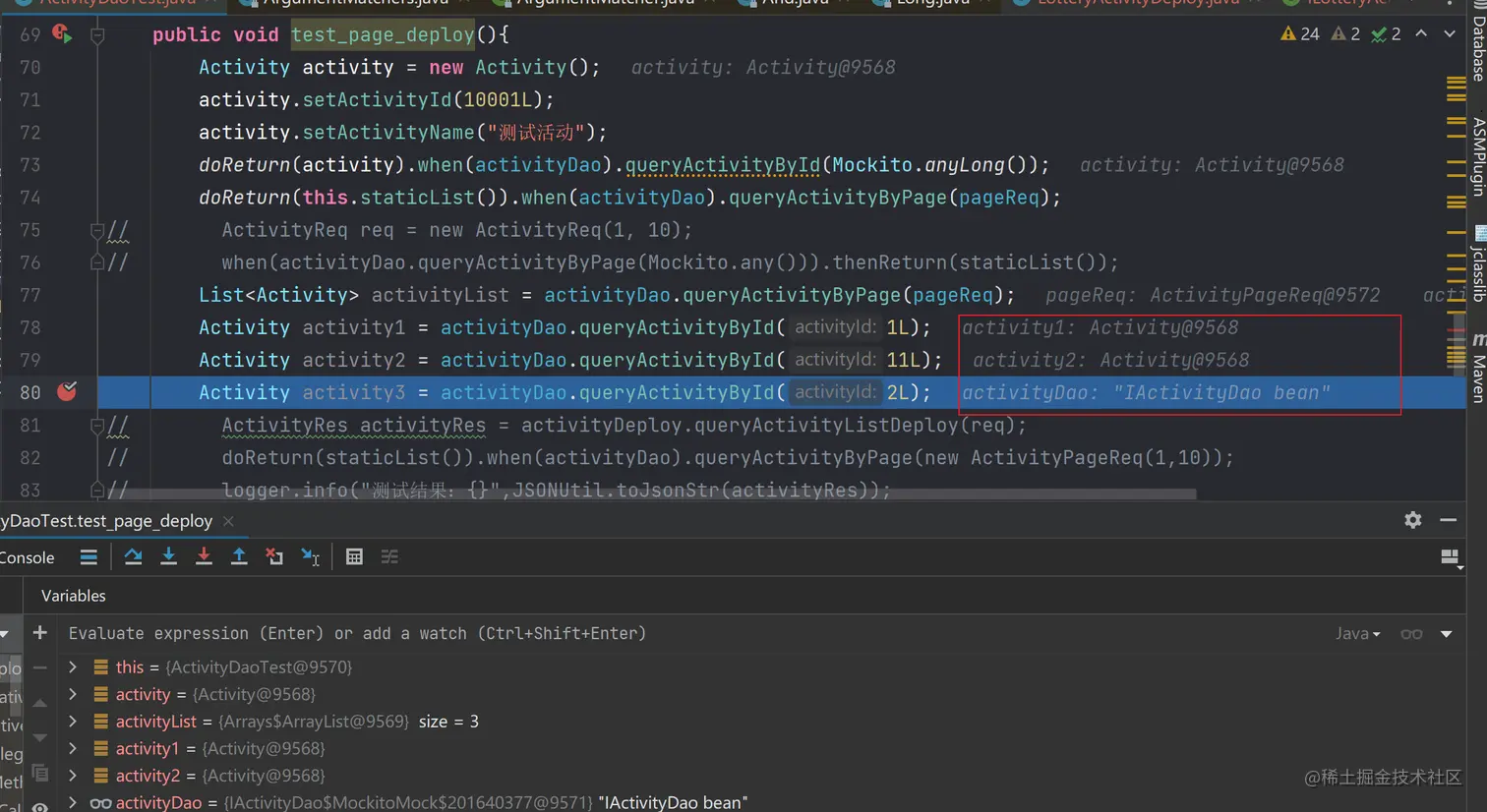Viewport: 1487px width, 812px height.
Task: Click the Trace Current Stream Chain icon
Action: (x=389, y=557)
